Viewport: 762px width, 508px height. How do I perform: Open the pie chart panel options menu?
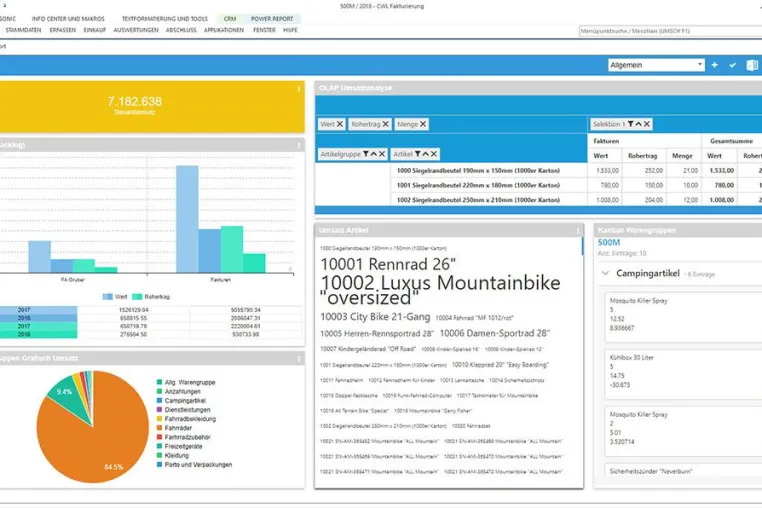pyautogui.click(x=298, y=358)
